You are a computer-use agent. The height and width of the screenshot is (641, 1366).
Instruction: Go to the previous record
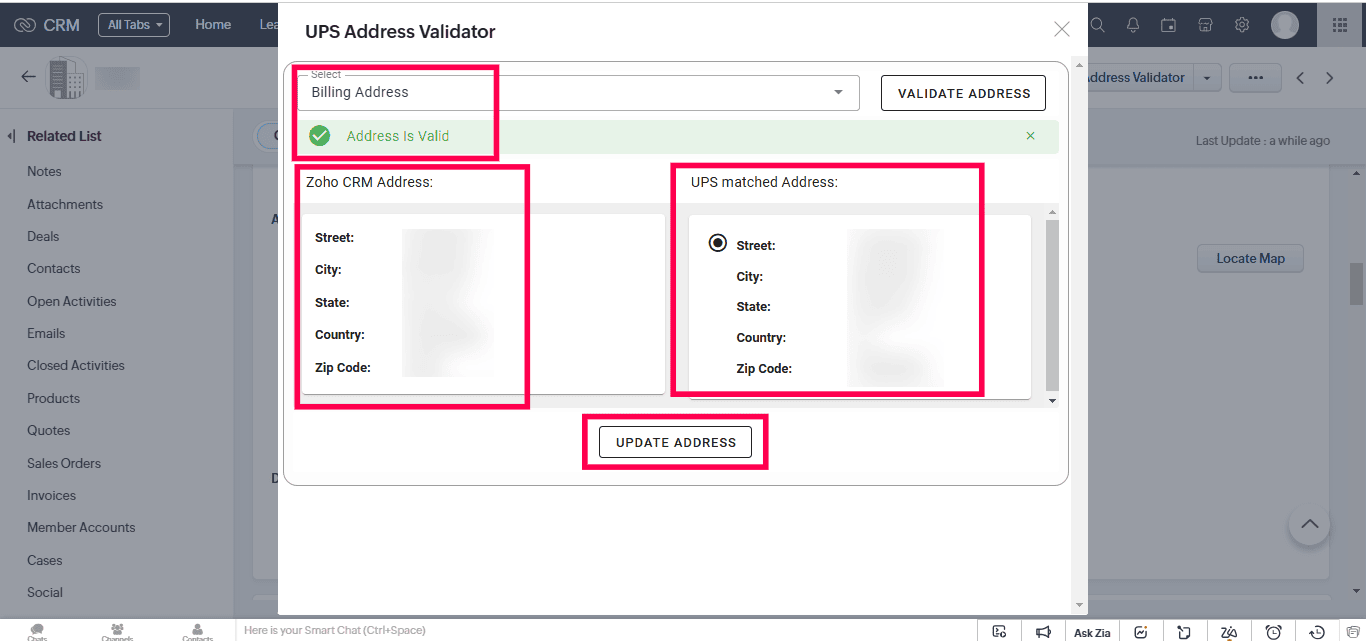[x=1300, y=77]
